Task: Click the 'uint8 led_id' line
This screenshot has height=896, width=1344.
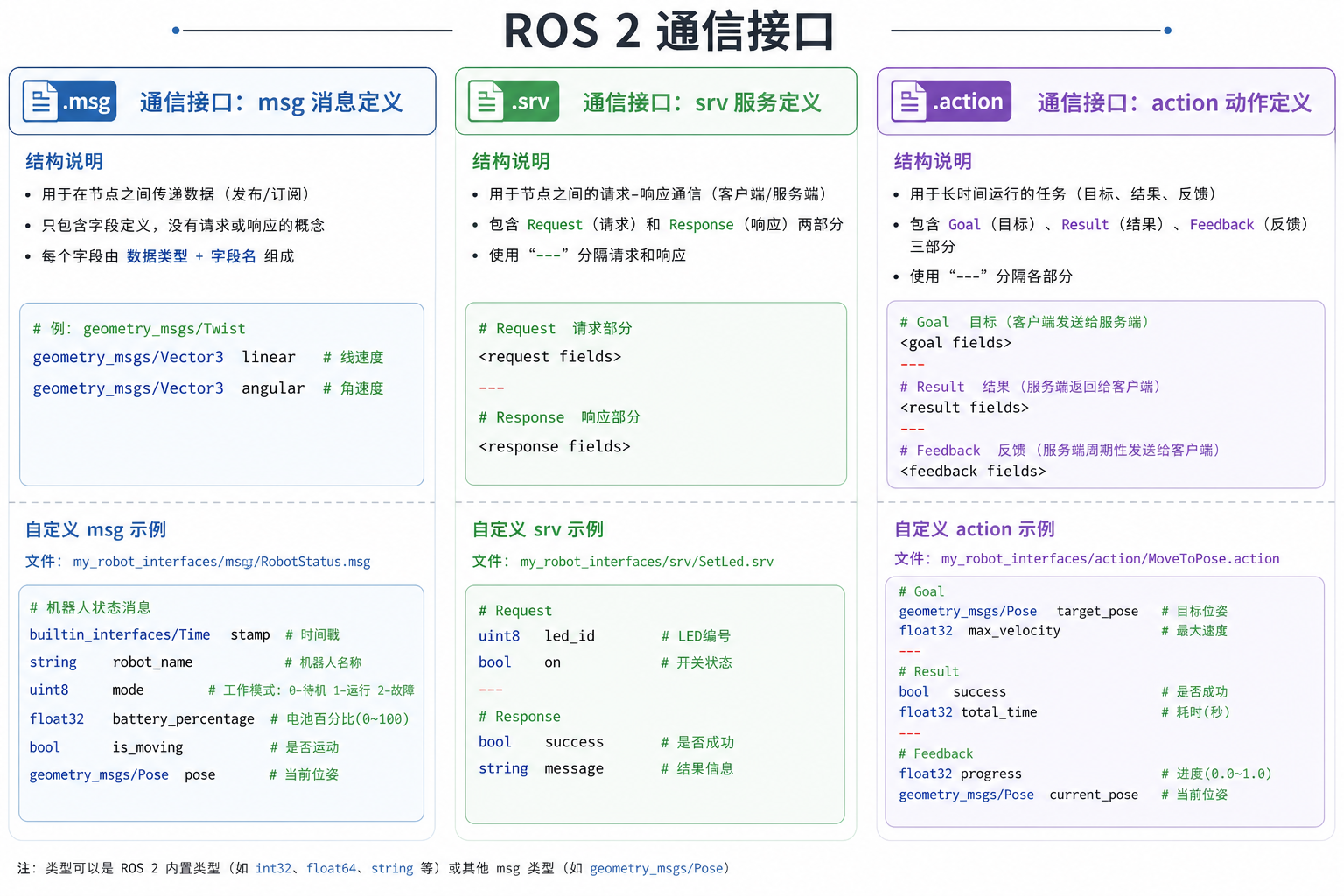Action: [x=605, y=636]
